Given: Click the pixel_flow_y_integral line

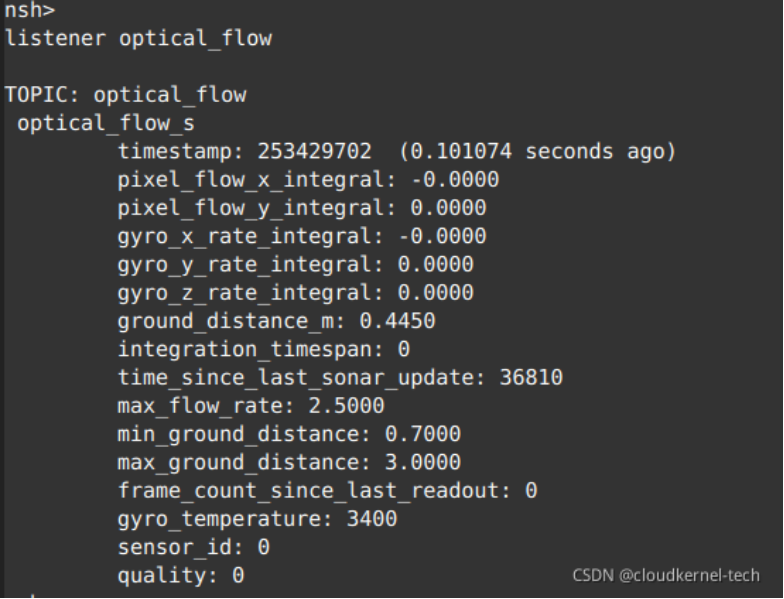Looking at the screenshot, I should point(302,208).
